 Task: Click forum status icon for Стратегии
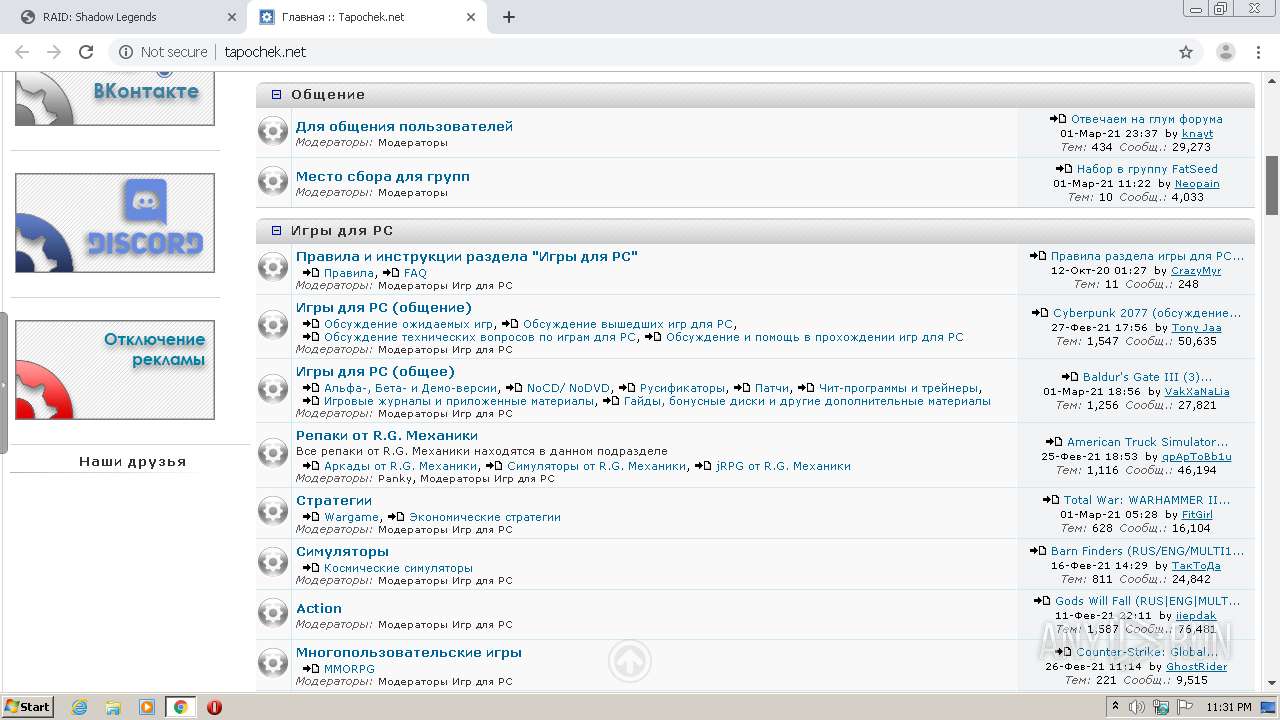(x=273, y=512)
